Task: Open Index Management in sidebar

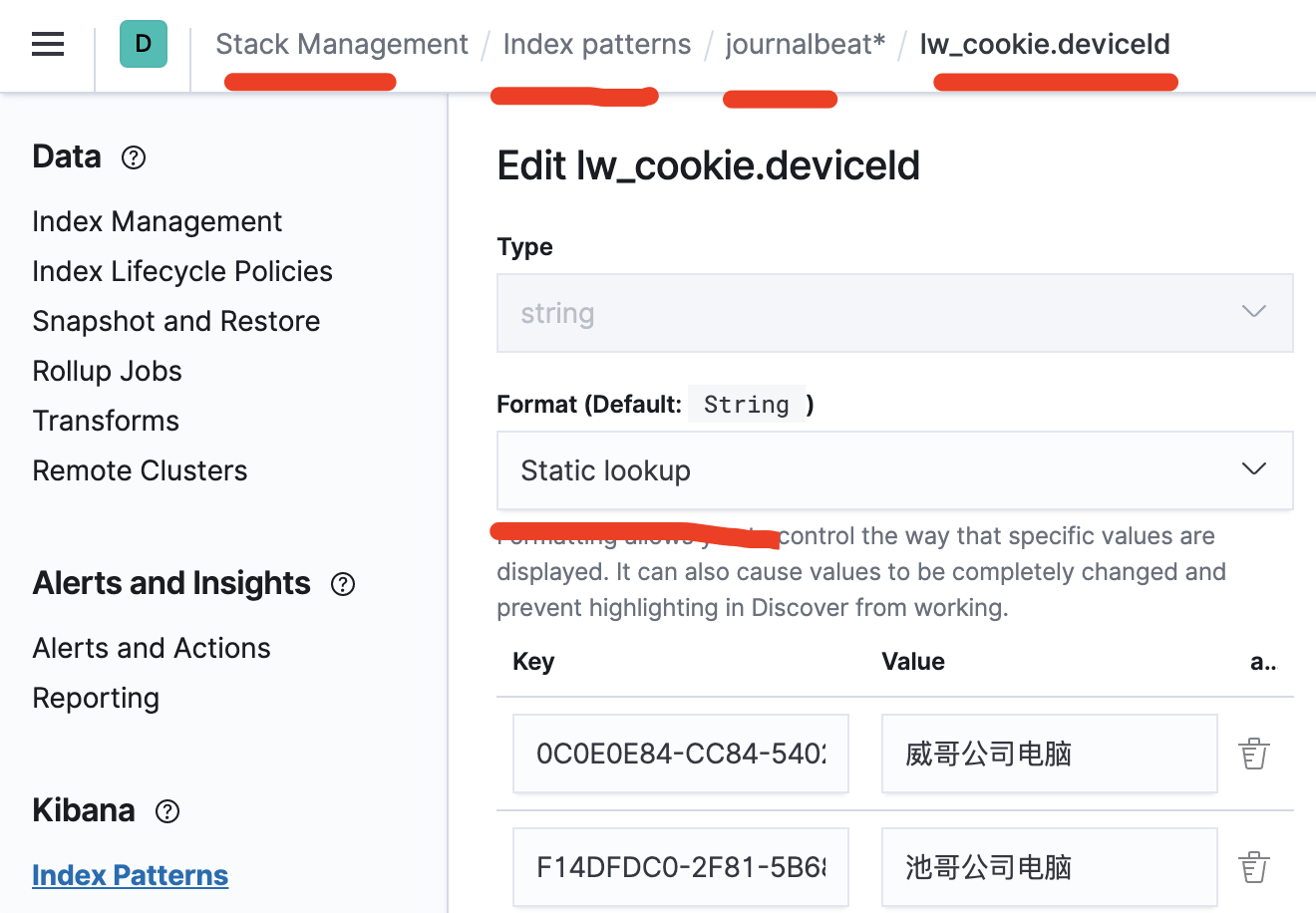Action: tap(158, 221)
